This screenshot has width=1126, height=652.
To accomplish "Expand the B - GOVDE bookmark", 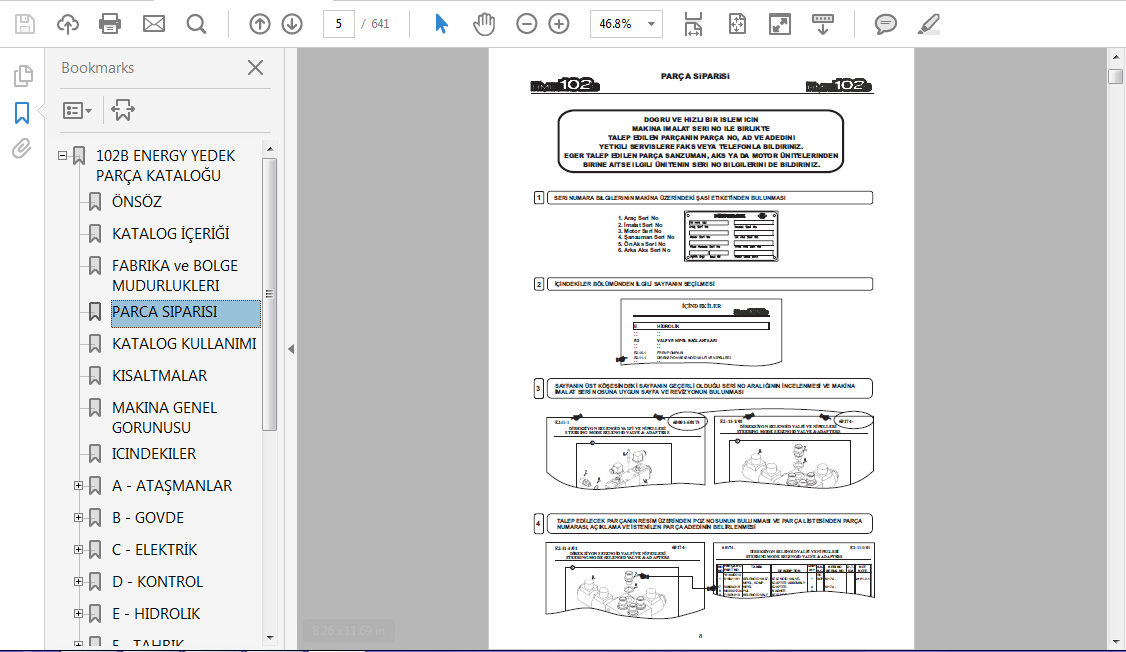I will pos(78,518).
